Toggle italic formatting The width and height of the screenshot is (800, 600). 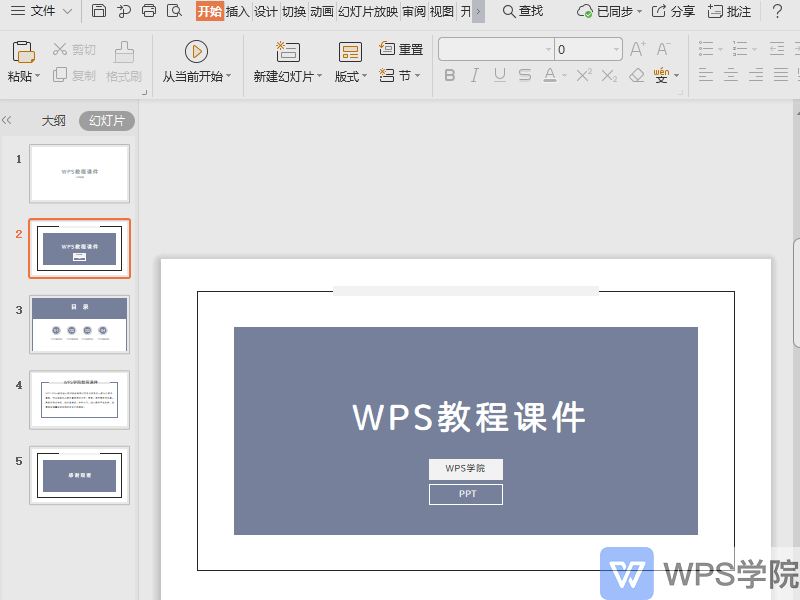pos(474,74)
